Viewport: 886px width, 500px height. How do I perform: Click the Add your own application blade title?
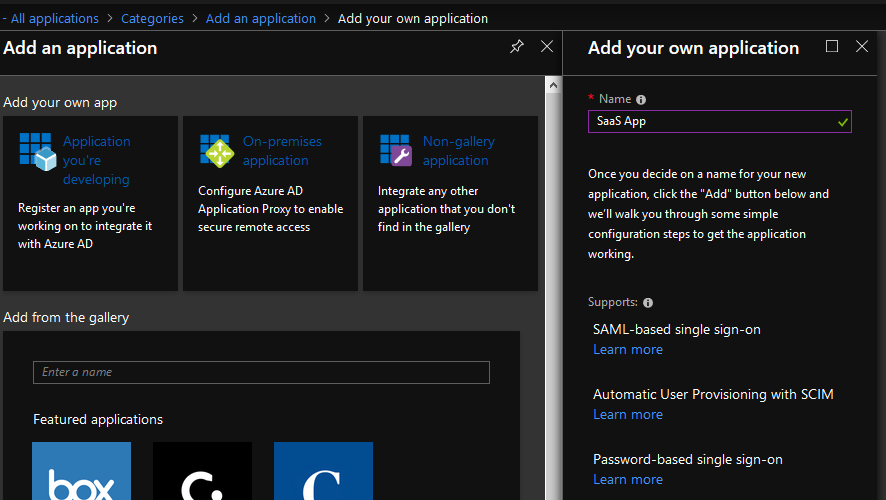693,48
